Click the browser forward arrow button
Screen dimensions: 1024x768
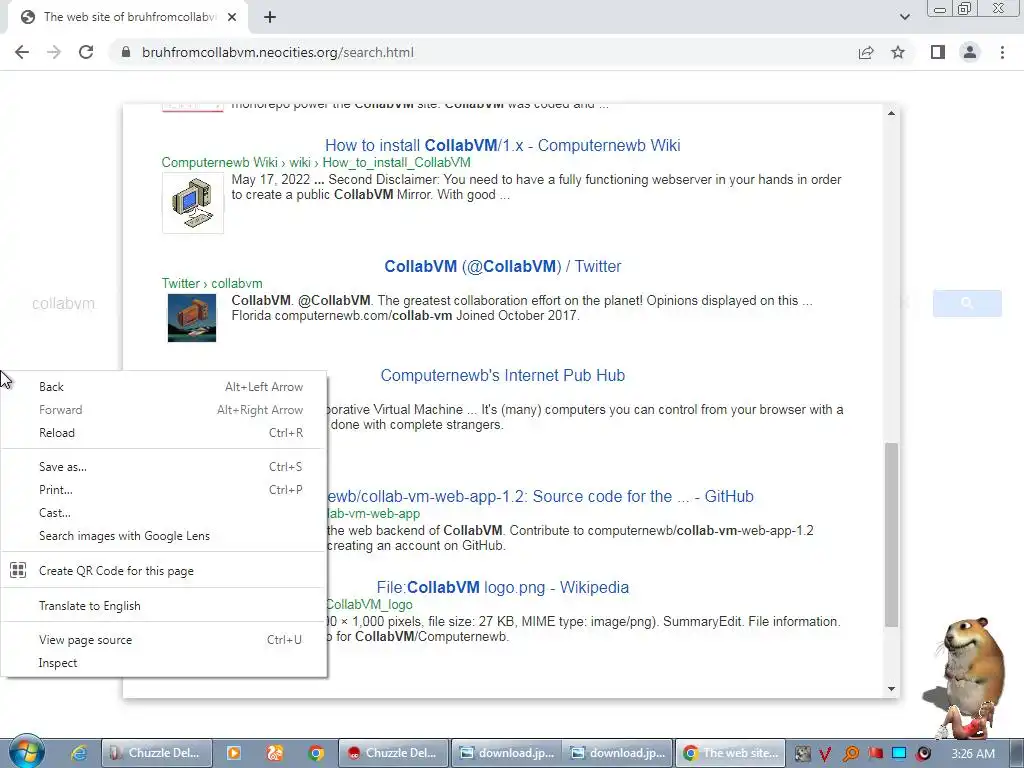click(54, 52)
